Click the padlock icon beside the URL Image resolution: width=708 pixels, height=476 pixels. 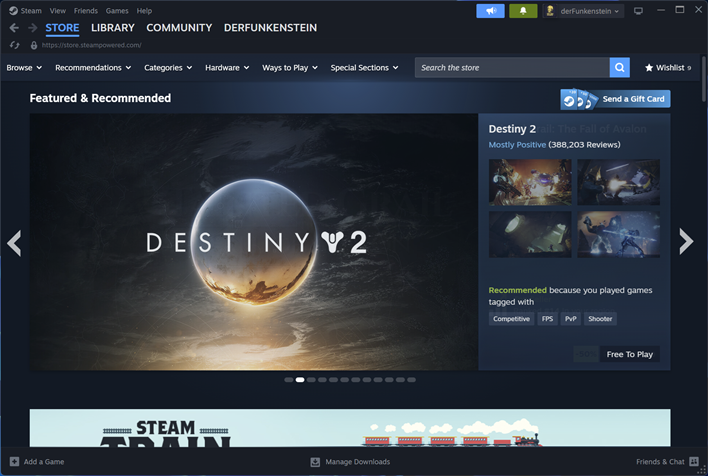[34, 45]
